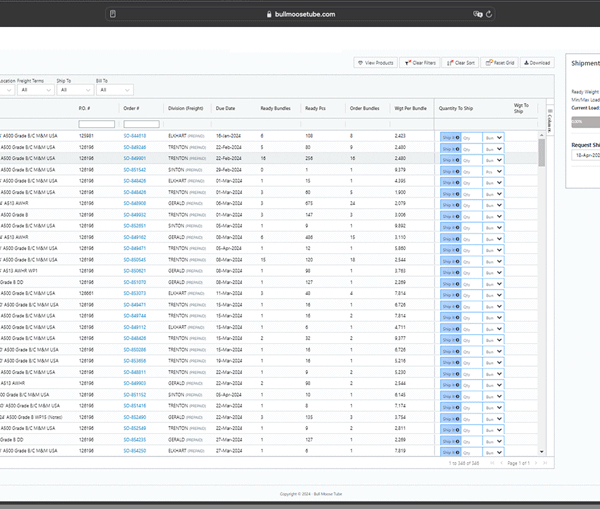600x509 pixels.
Task: Jump to the last page using the pagination arrow
Action: pos(543,464)
